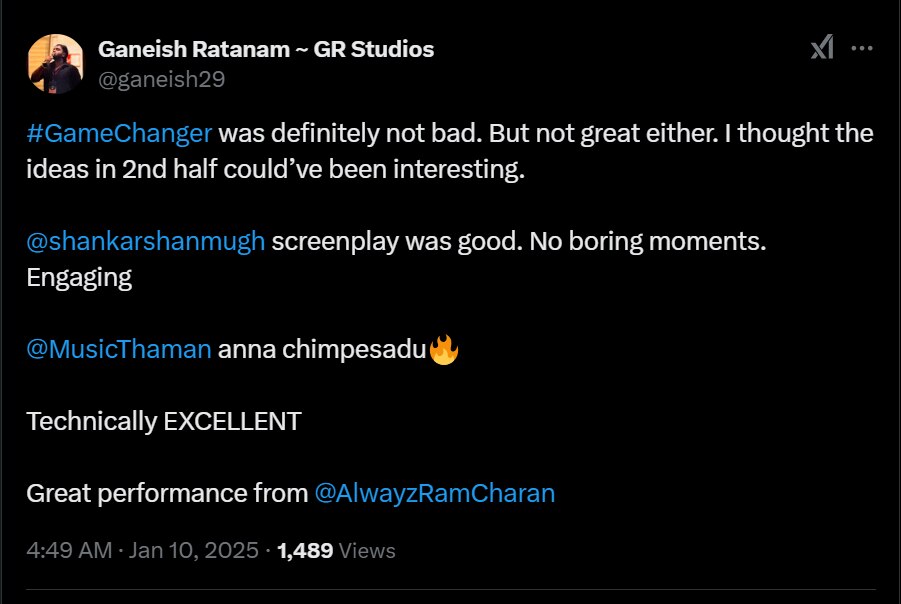Click 'screenplay was good. No boring moments.'
The height and width of the screenshot is (604, 901).
click(518, 241)
